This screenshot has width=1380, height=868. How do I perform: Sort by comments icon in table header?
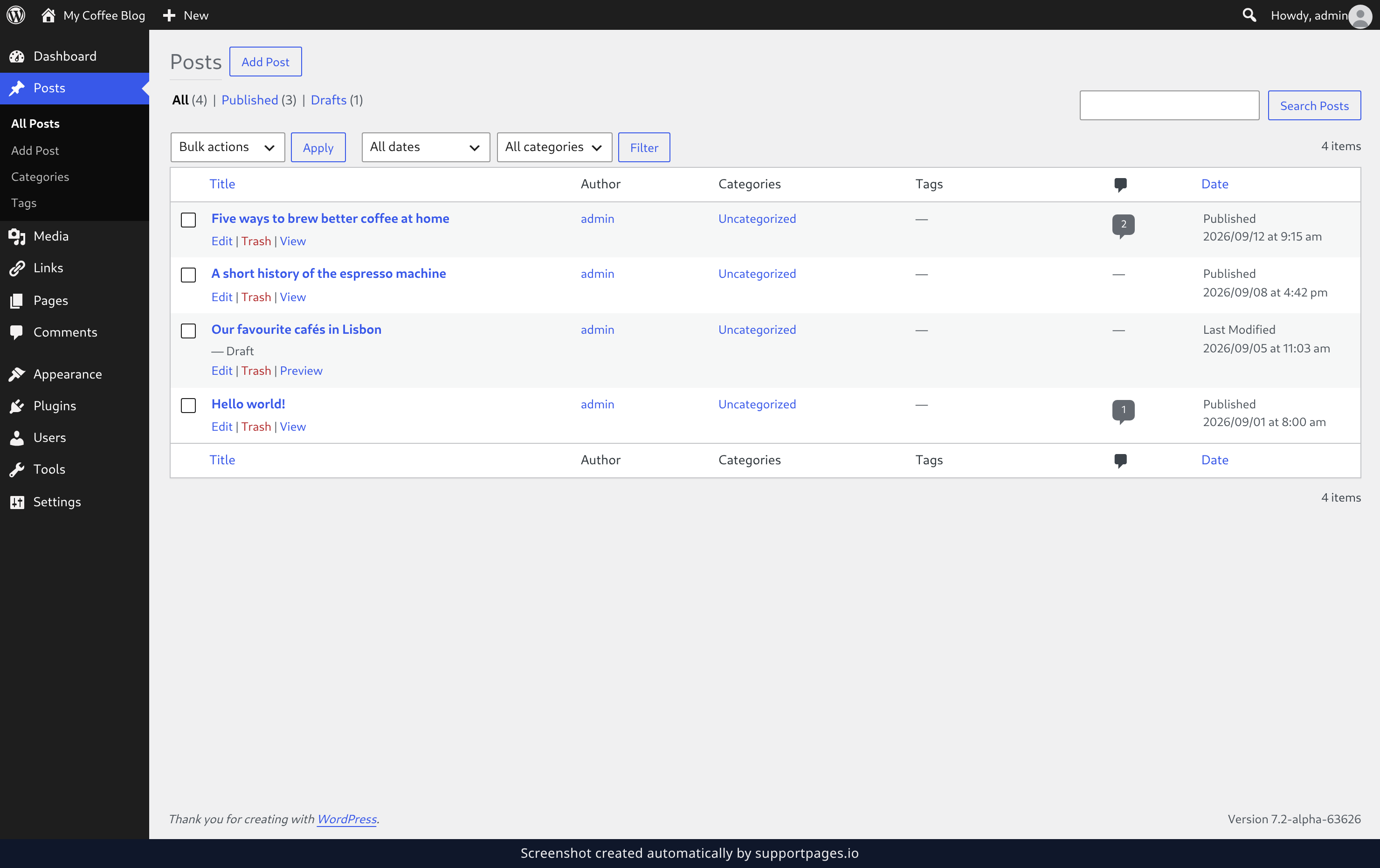pos(1120,185)
